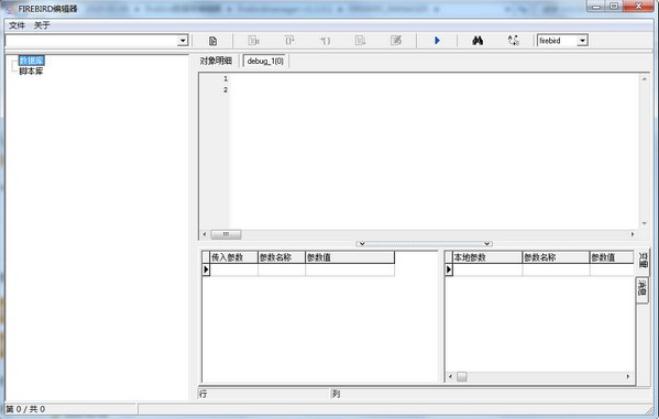Open the 文件 menu
659x419 pixels.
pos(17,25)
